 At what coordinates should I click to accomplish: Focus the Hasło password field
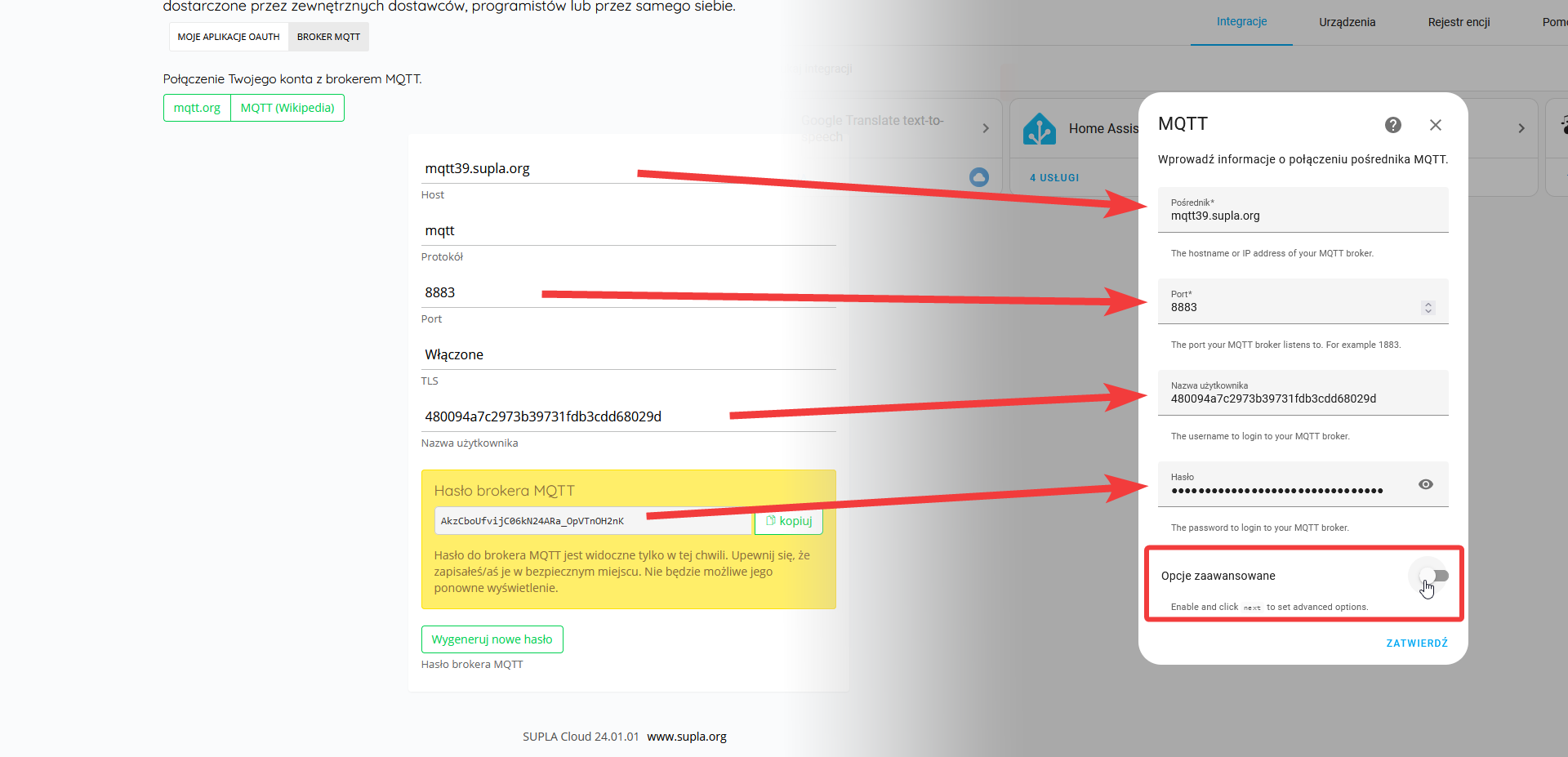(1303, 484)
